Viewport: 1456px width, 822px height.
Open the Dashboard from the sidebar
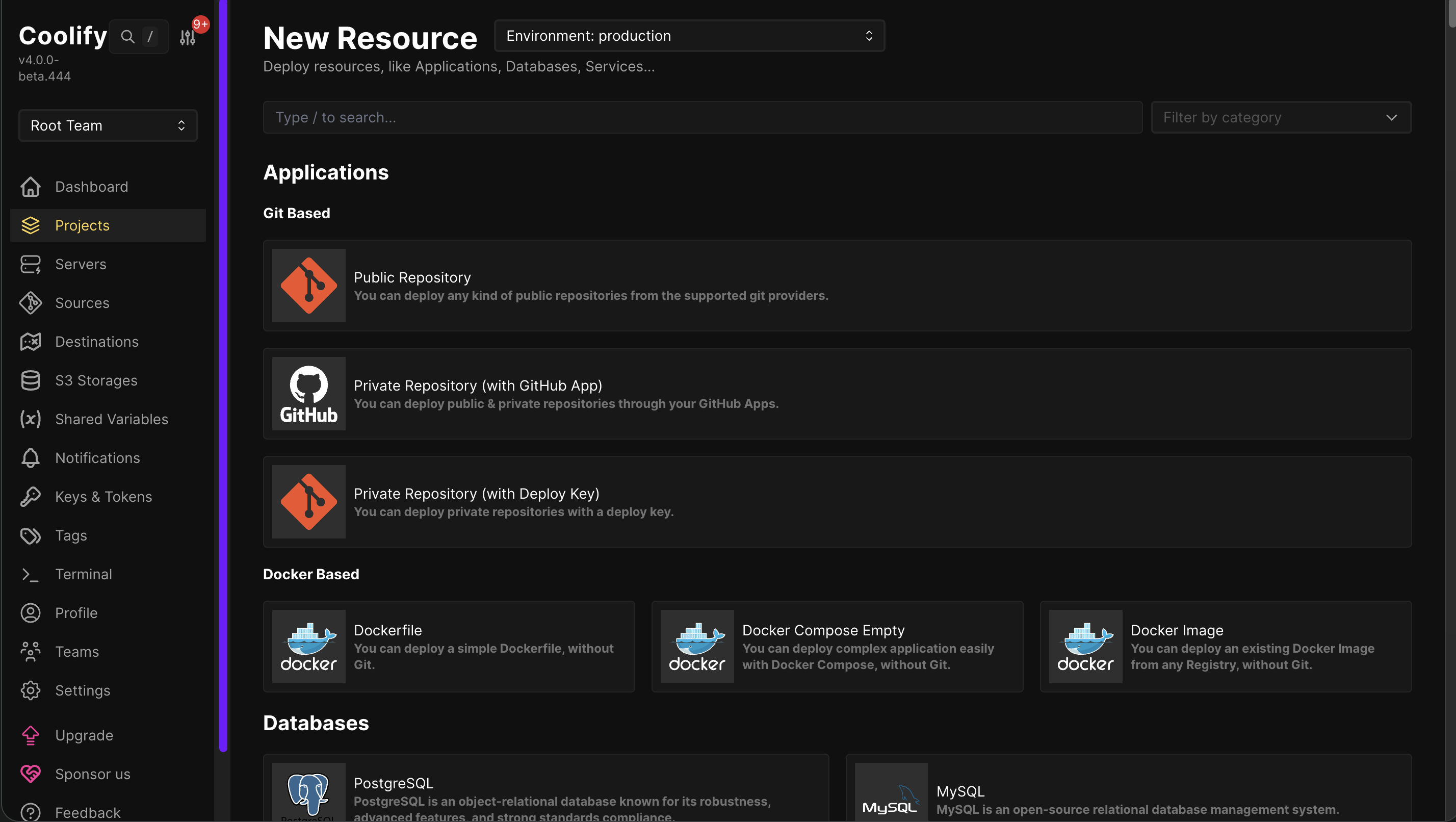coord(91,186)
